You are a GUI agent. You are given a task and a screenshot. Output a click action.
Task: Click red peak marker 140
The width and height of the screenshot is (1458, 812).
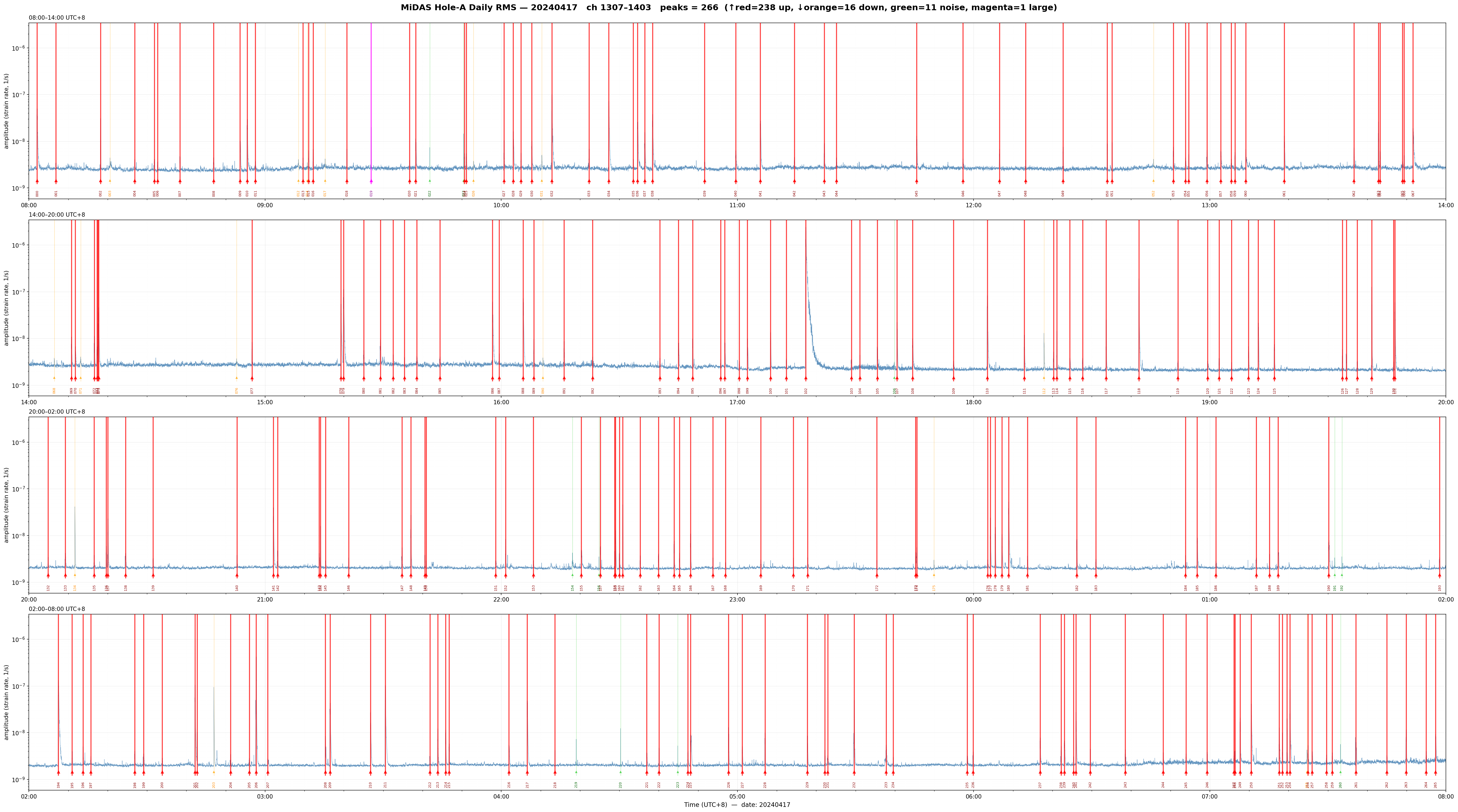pyautogui.click(x=237, y=575)
